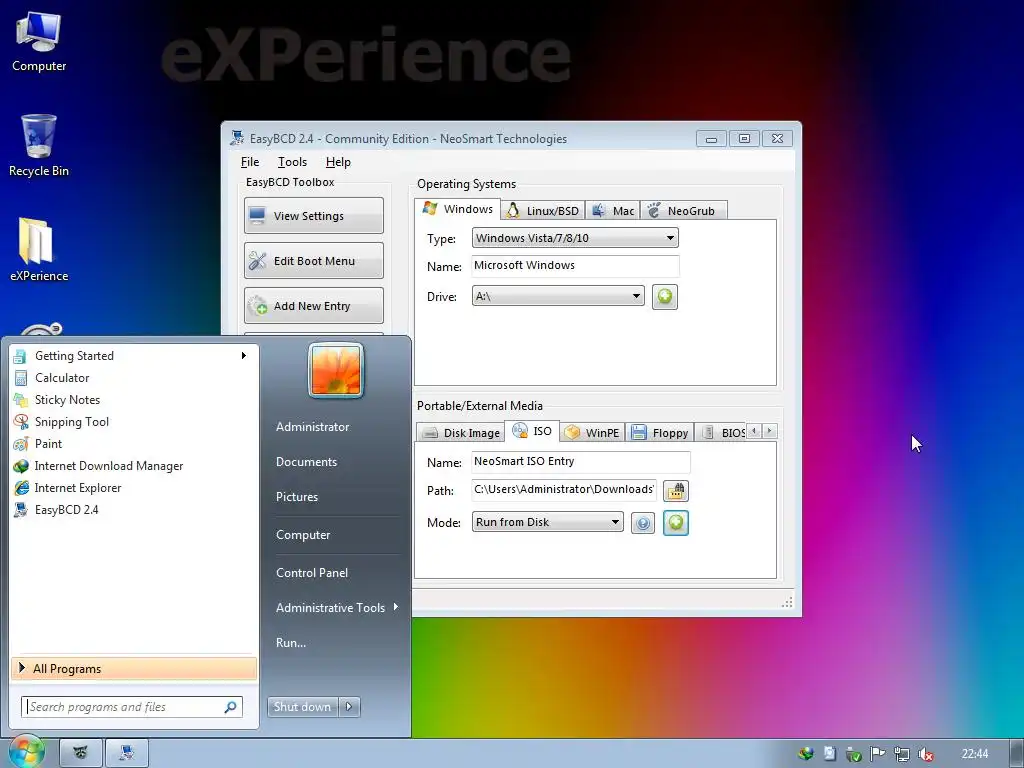
Task: Click the EasyBCD taskbar button
Action: point(127,753)
